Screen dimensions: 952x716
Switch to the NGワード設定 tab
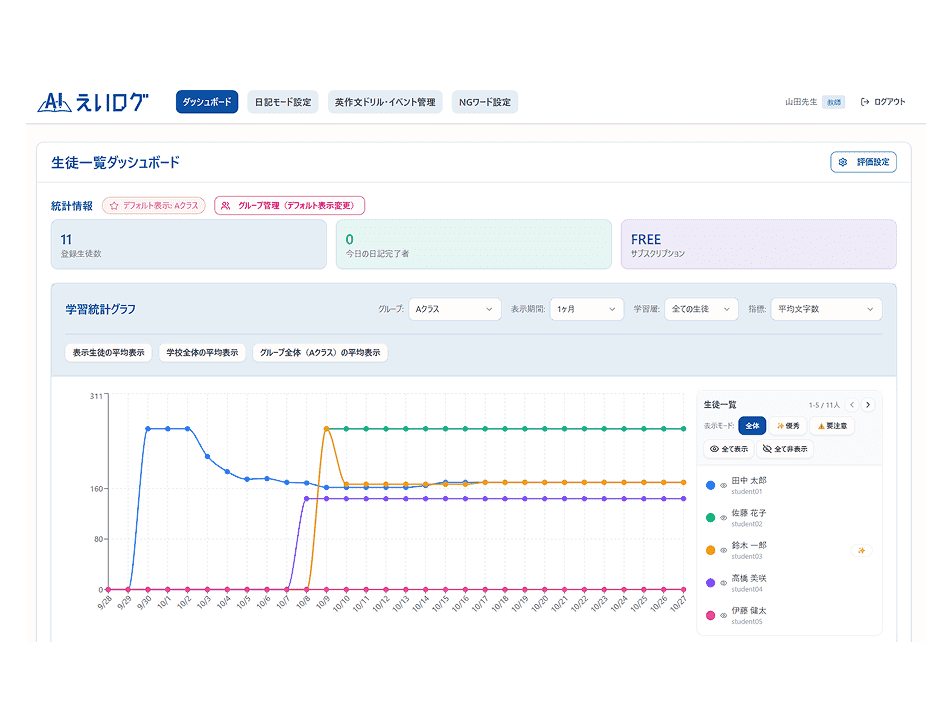pyautogui.click(x=485, y=102)
